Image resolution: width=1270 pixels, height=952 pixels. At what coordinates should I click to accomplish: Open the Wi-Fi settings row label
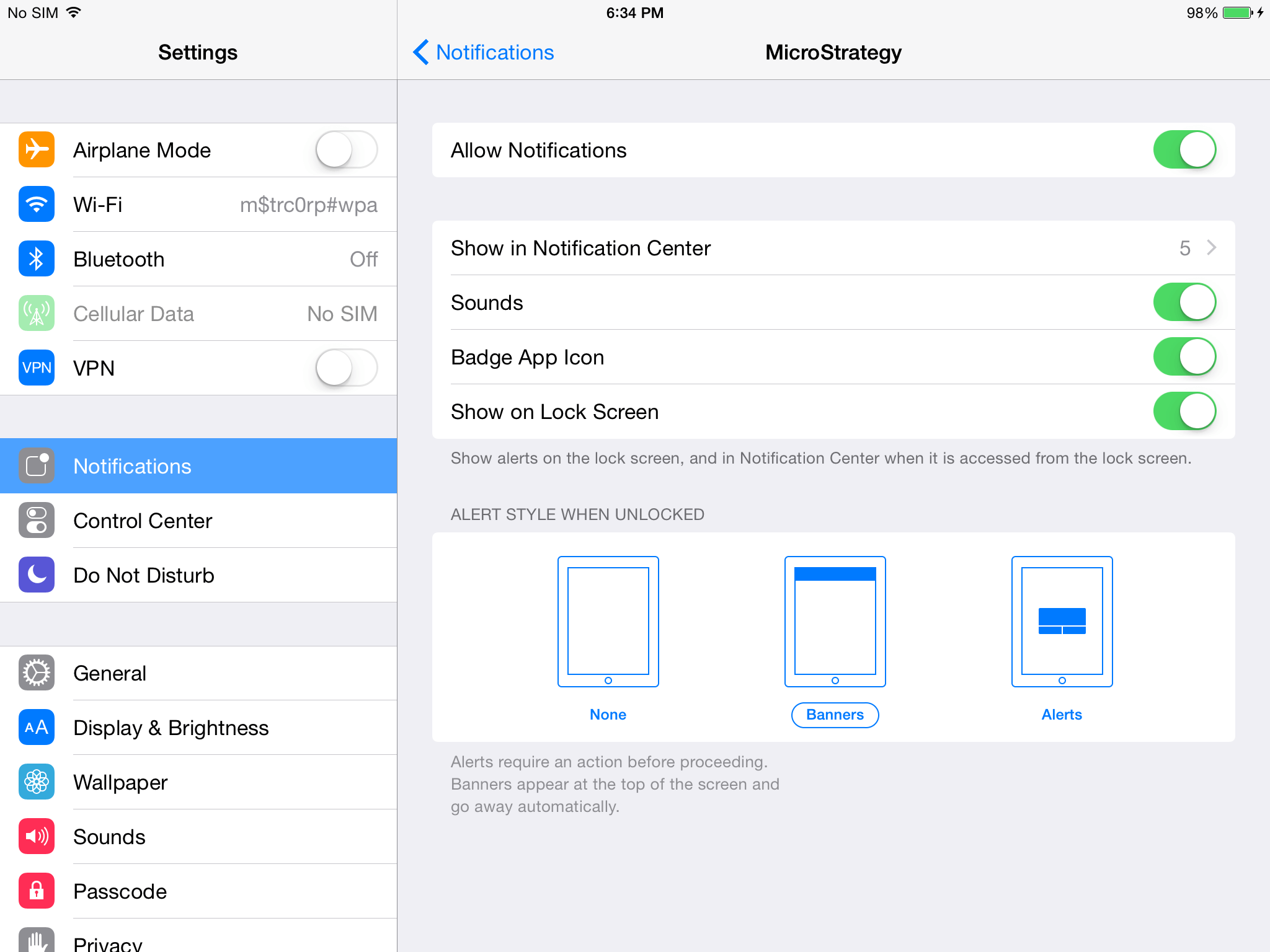tap(98, 205)
